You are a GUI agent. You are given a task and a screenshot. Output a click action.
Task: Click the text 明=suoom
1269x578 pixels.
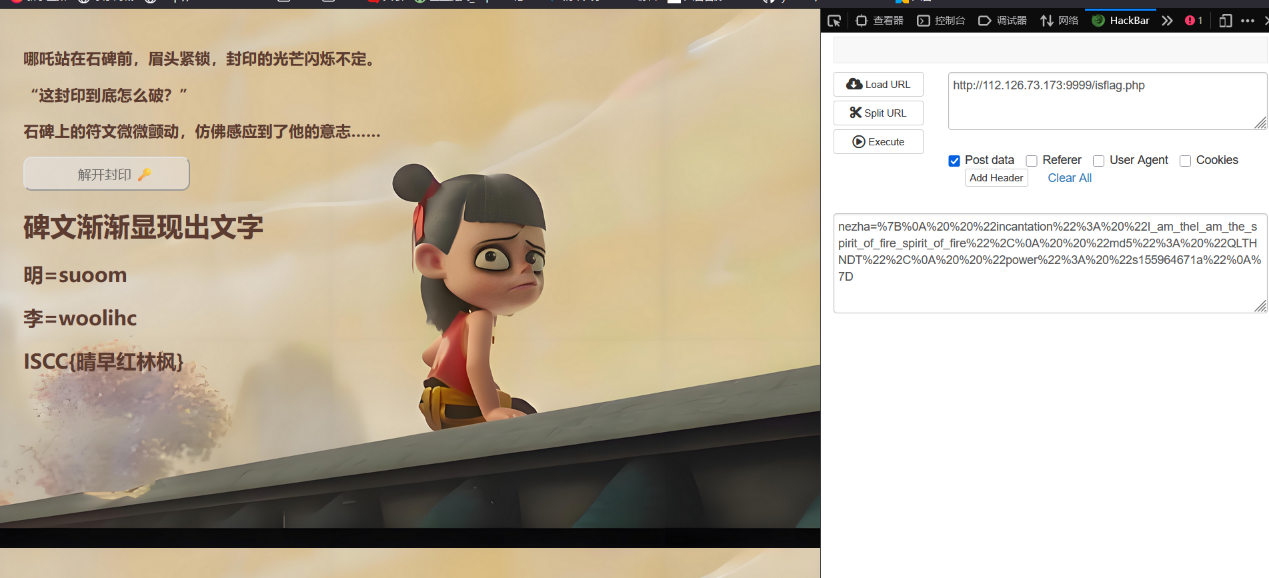pyautogui.click(x=75, y=275)
